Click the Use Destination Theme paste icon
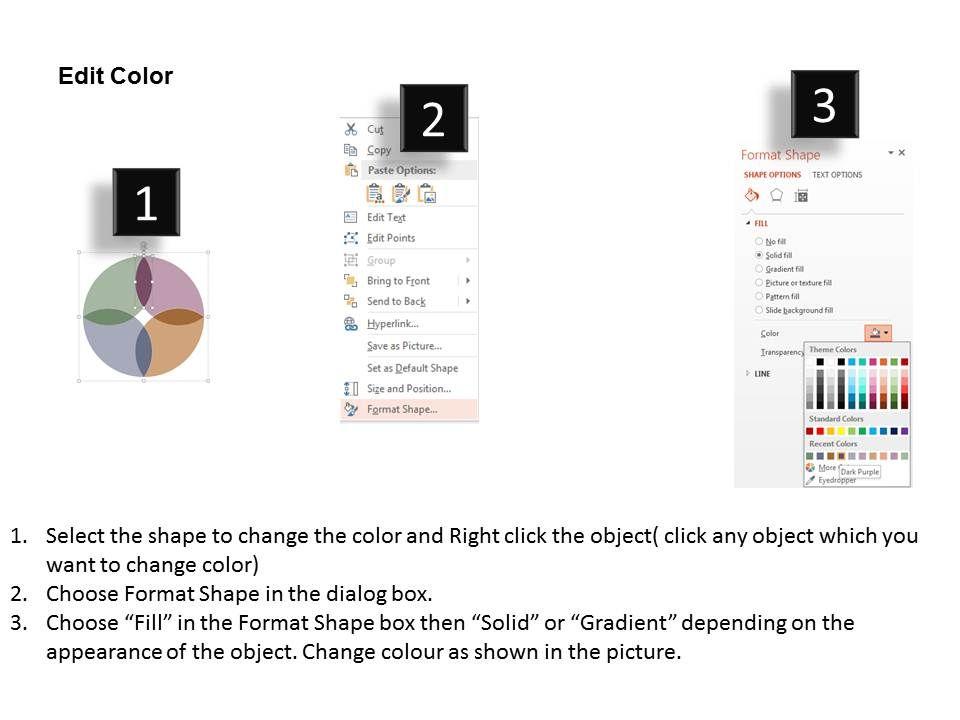This screenshot has height=720, width=960. (x=376, y=193)
